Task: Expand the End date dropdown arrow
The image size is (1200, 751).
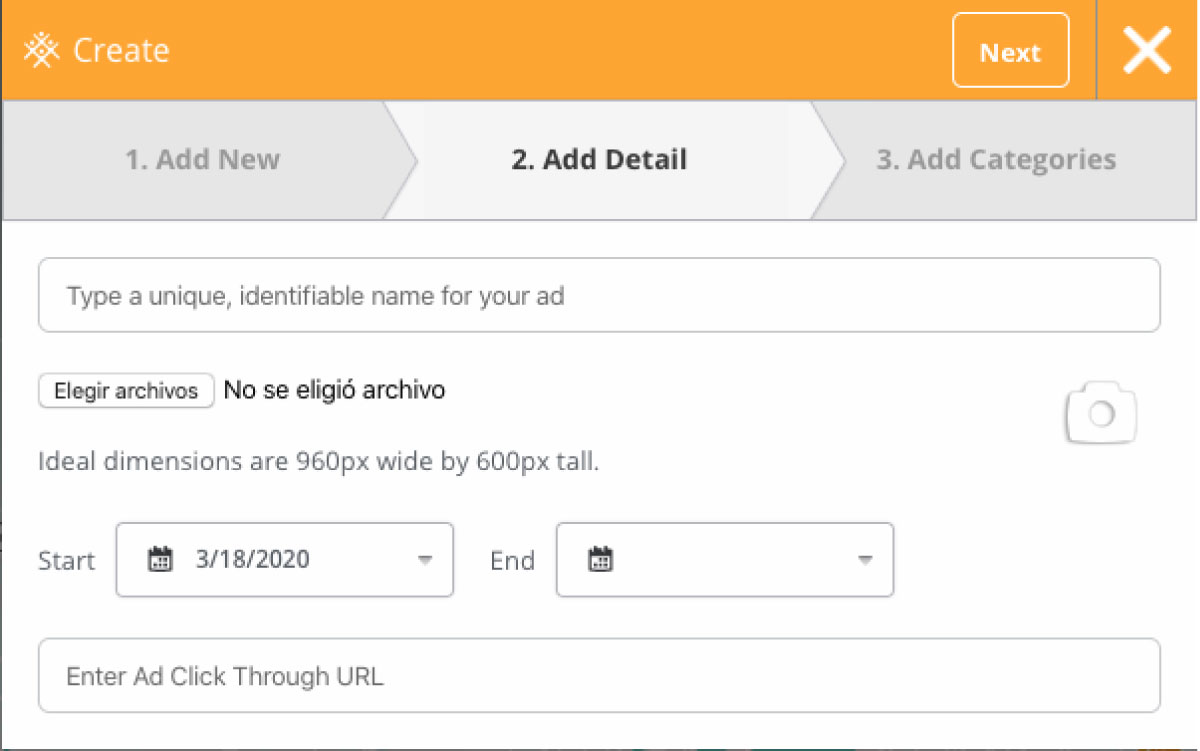Action: click(865, 560)
